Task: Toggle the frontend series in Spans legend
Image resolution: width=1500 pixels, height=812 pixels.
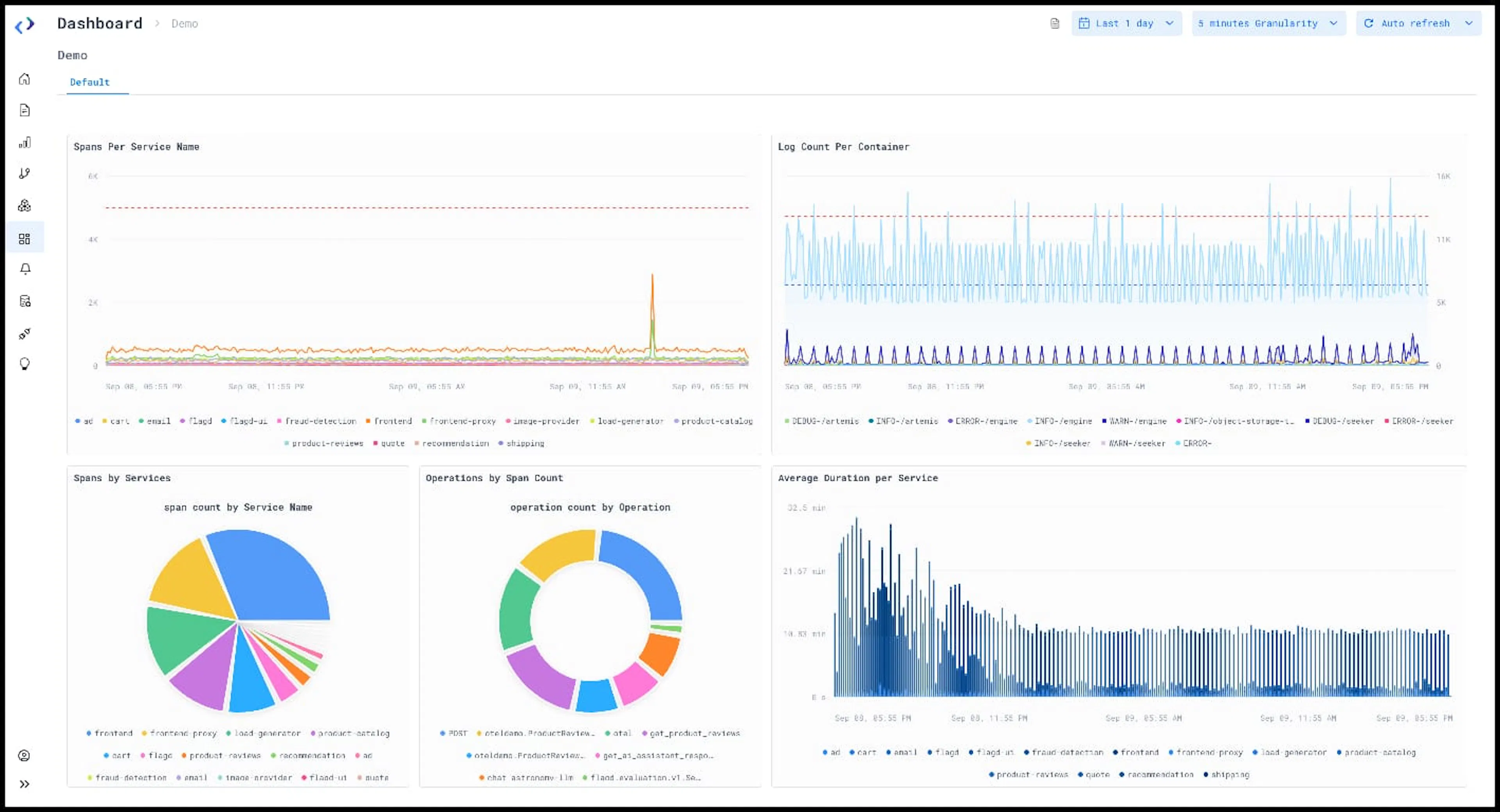Action: click(388, 421)
